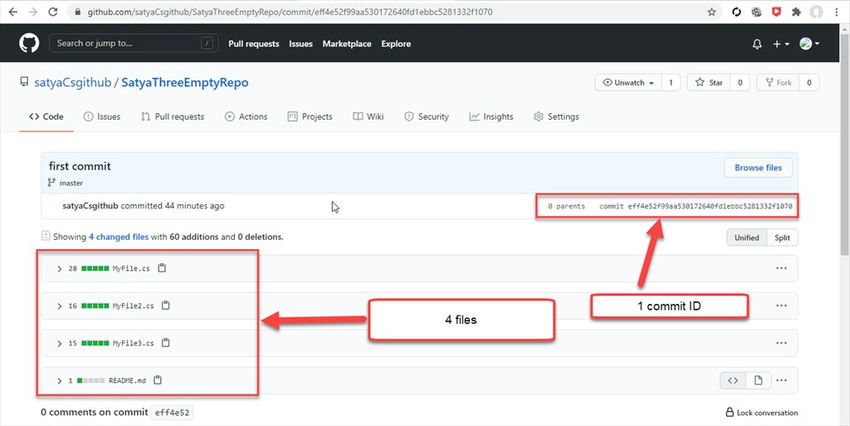Copy the README.md file path
Screen dimensions: 850x426
tap(158, 380)
